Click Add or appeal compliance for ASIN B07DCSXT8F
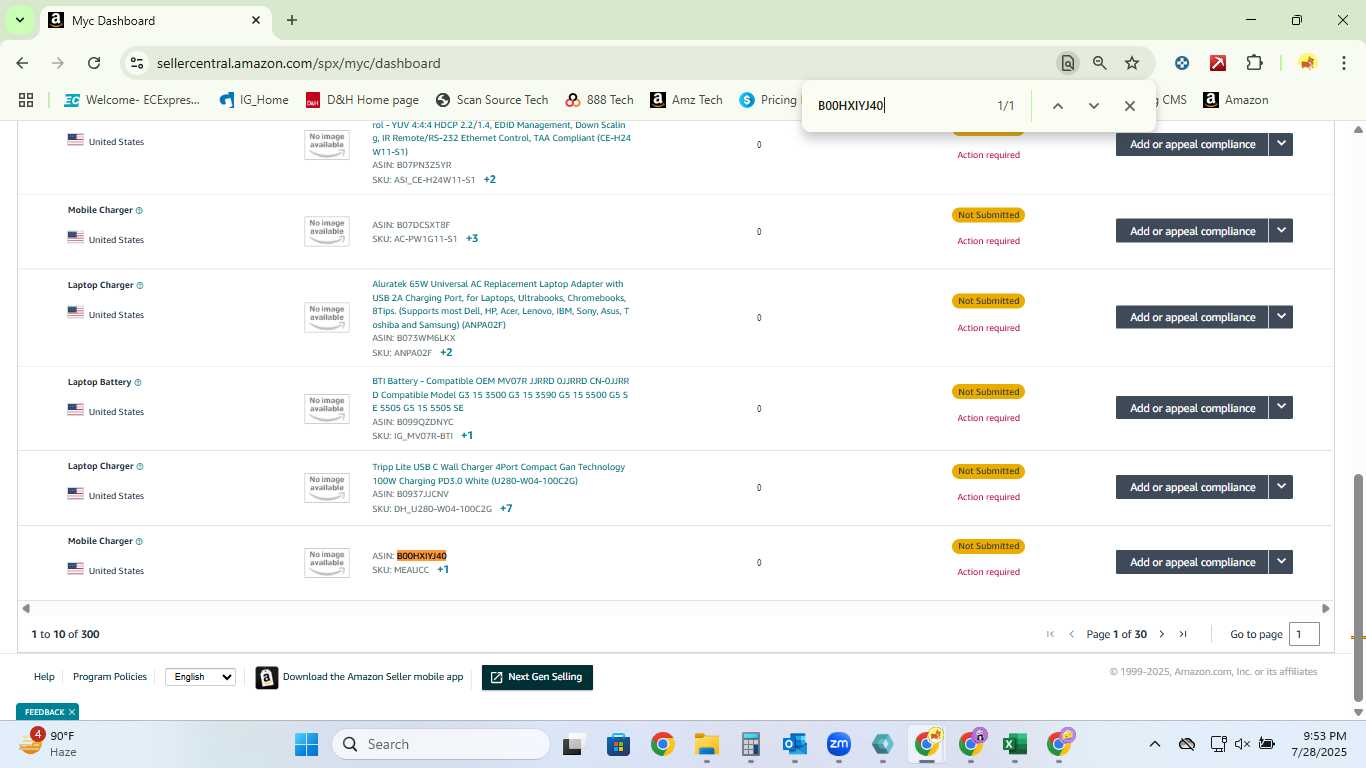 pyautogui.click(x=1192, y=231)
